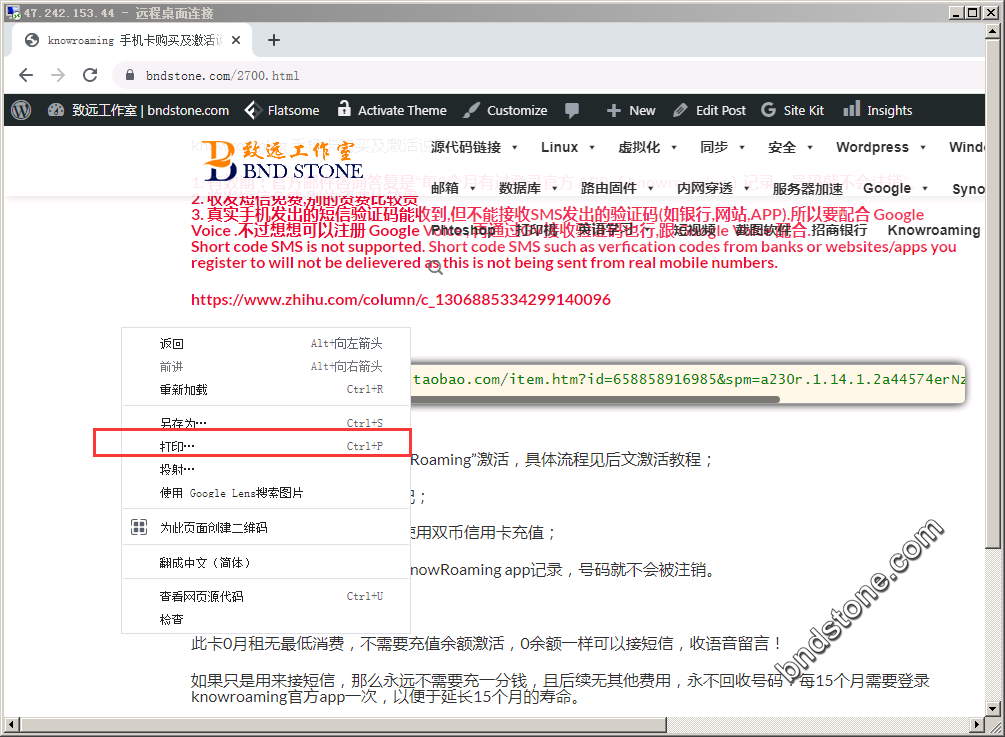Choose 投射 in context menu
Viewport: 1005px width, 737px height.
point(266,470)
